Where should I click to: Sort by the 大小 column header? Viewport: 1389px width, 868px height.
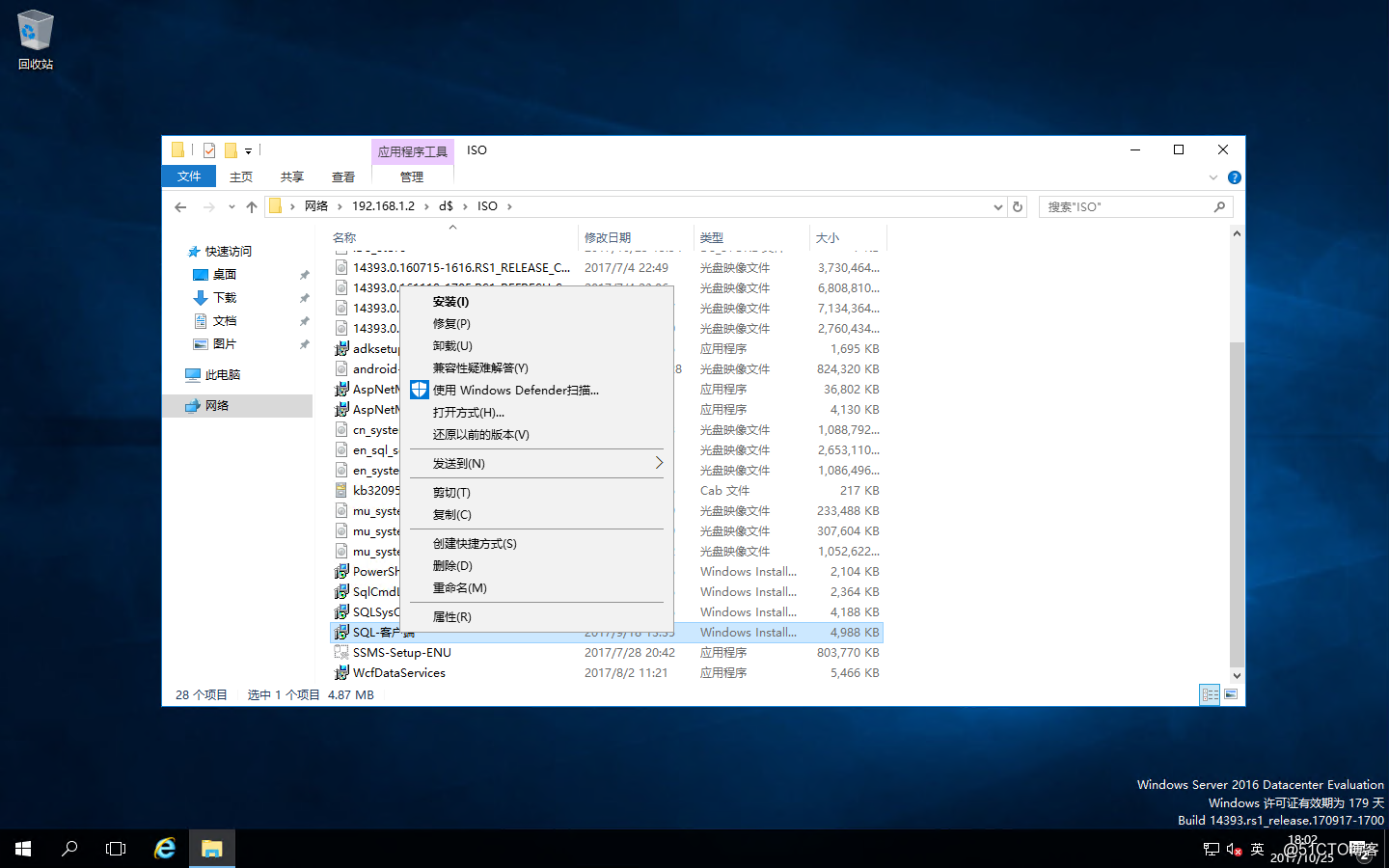848,237
